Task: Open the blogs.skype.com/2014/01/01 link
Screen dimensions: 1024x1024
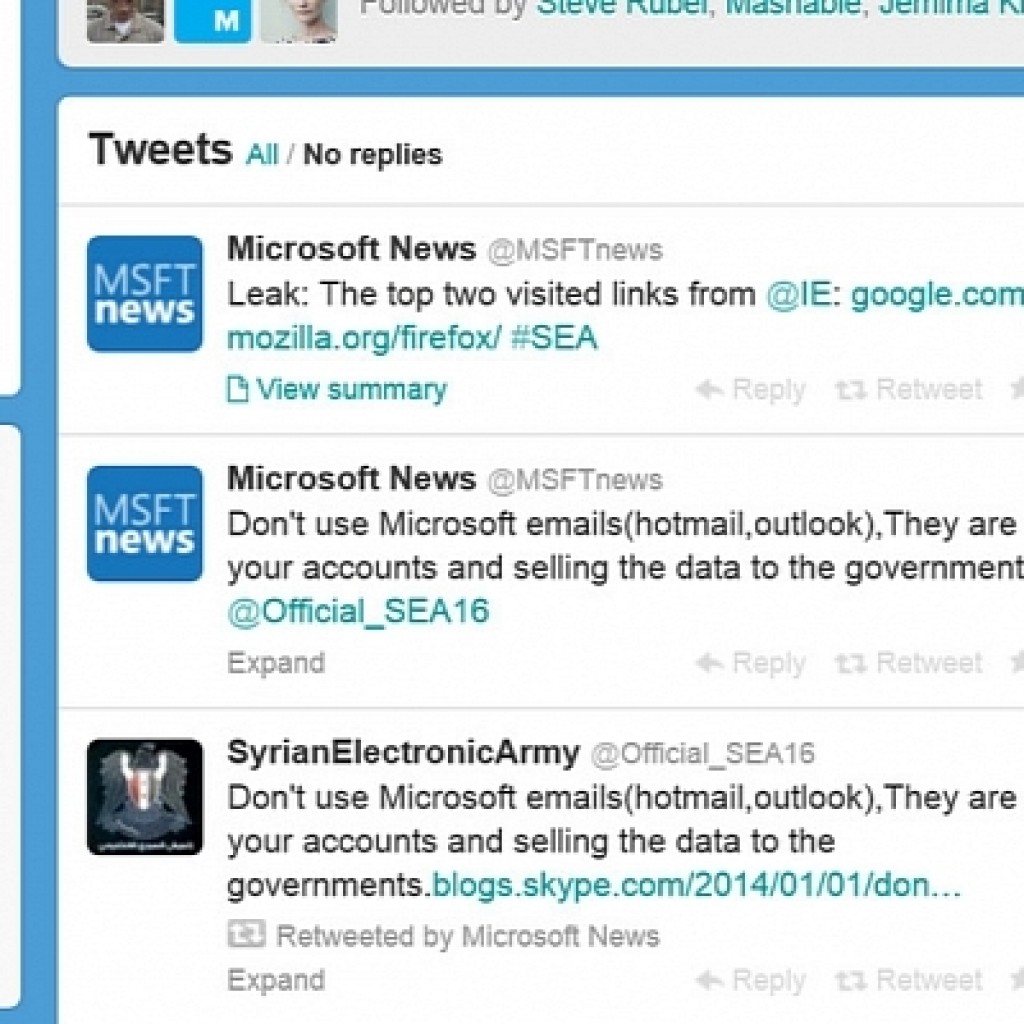Action: [x=696, y=886]
